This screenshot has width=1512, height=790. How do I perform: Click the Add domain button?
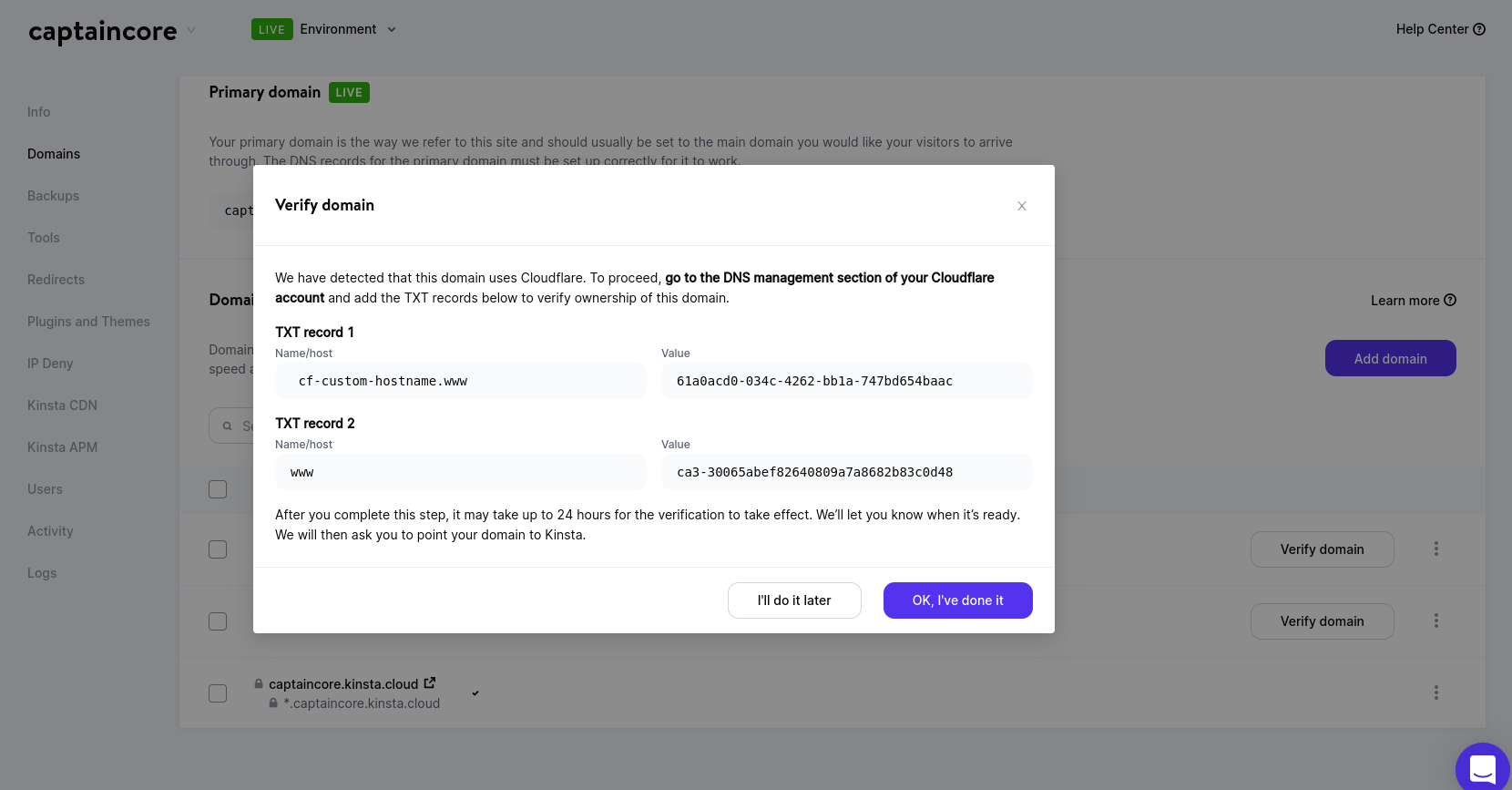(1391, 358)
